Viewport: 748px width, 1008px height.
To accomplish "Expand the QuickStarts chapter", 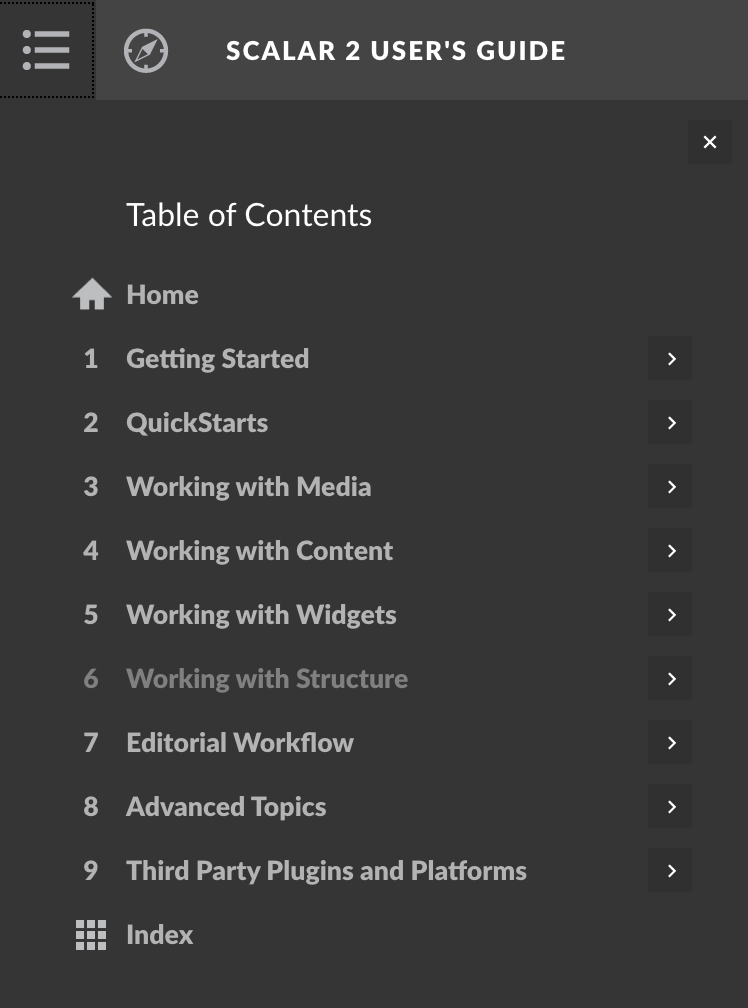I will (670, 422).
